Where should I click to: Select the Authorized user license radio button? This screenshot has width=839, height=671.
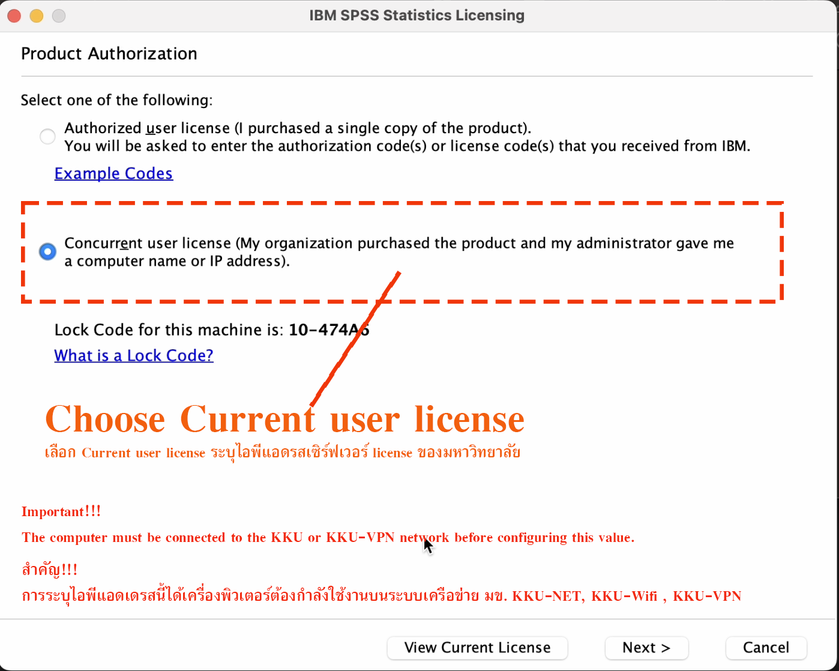point(48,136)
